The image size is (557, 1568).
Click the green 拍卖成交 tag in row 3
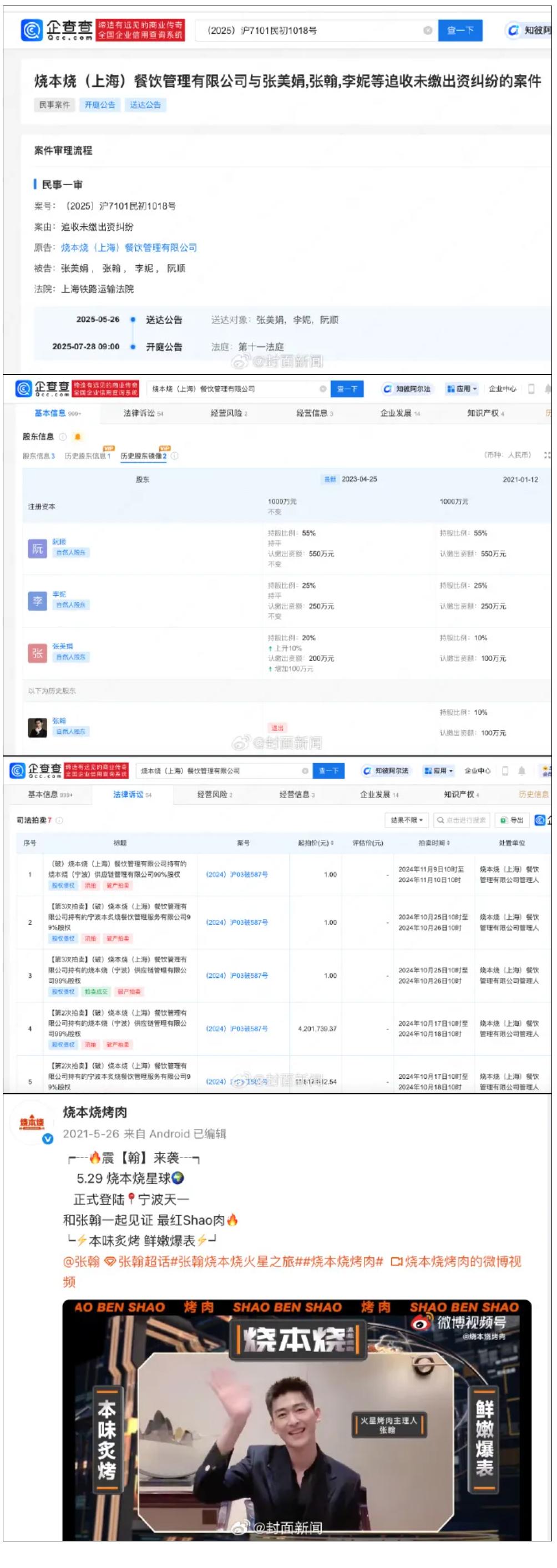[95, 992]
